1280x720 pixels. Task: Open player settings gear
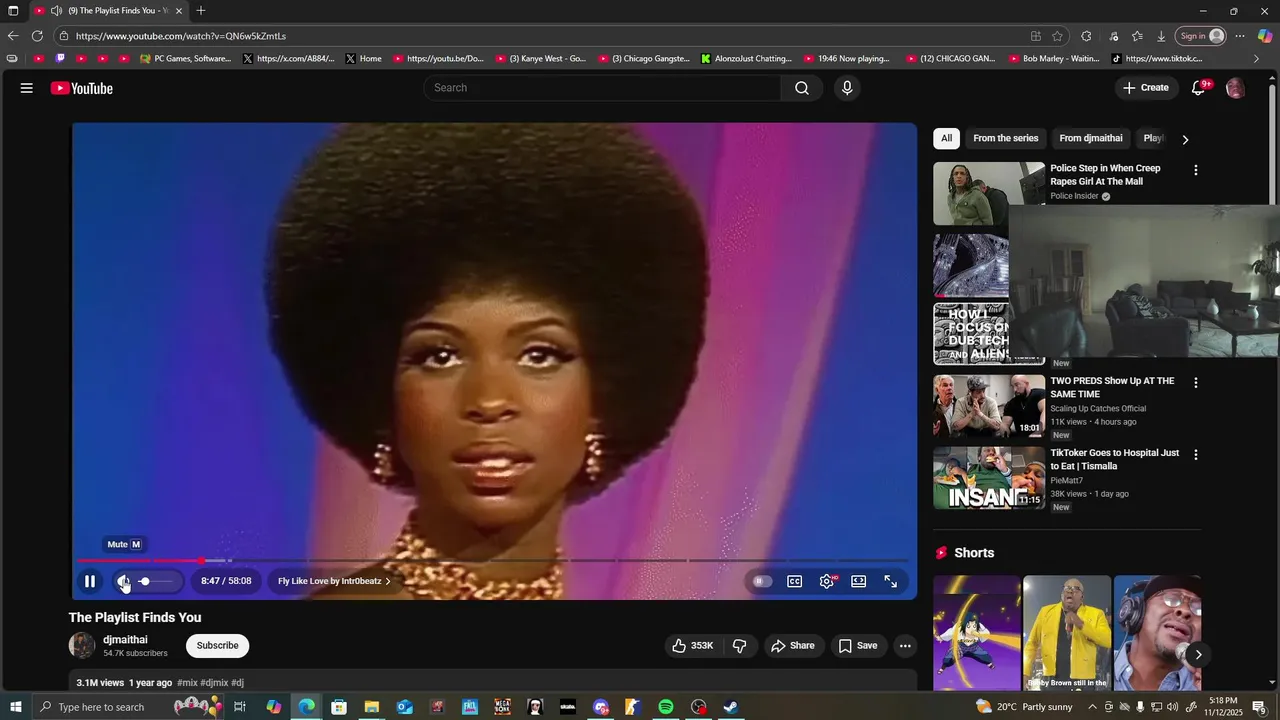click(827, 581)
